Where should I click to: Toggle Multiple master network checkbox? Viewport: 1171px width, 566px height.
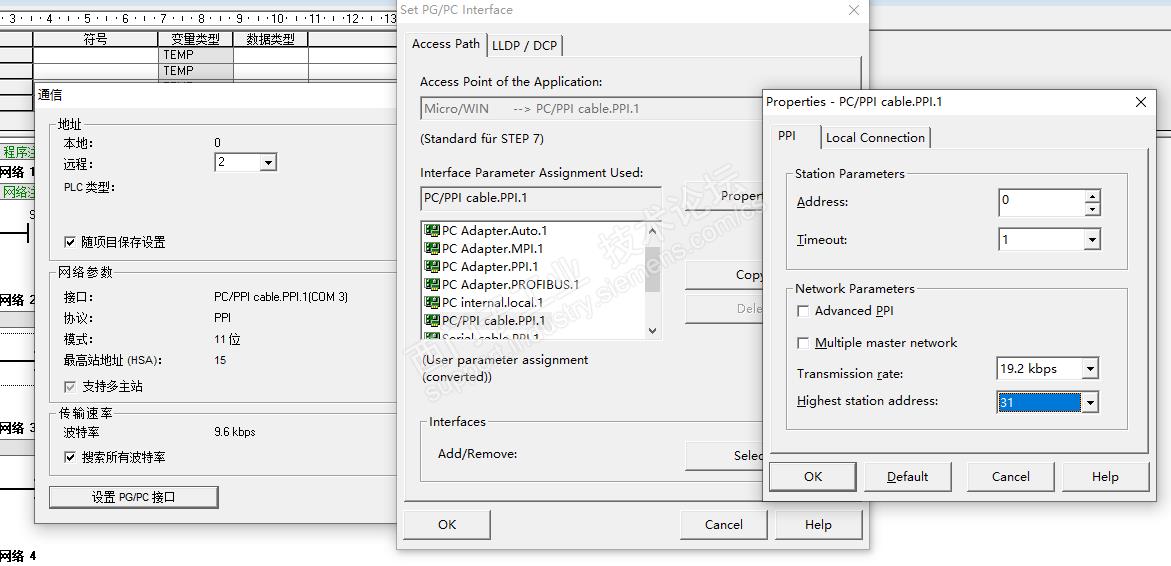[804, 343]
